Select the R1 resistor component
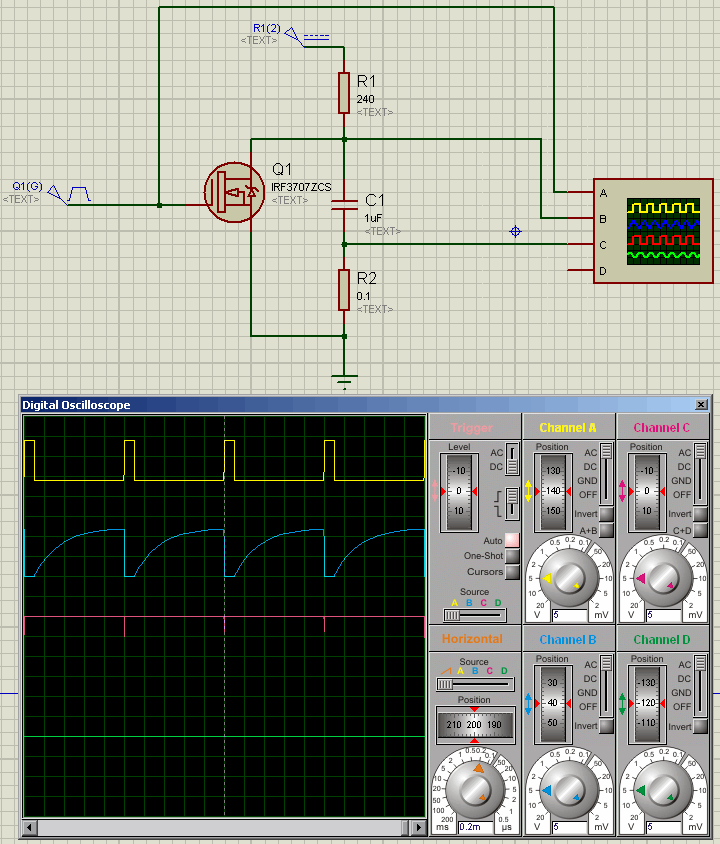Image resolution: width=720 pixels, height=844 pixels. [x=344, y=92]
